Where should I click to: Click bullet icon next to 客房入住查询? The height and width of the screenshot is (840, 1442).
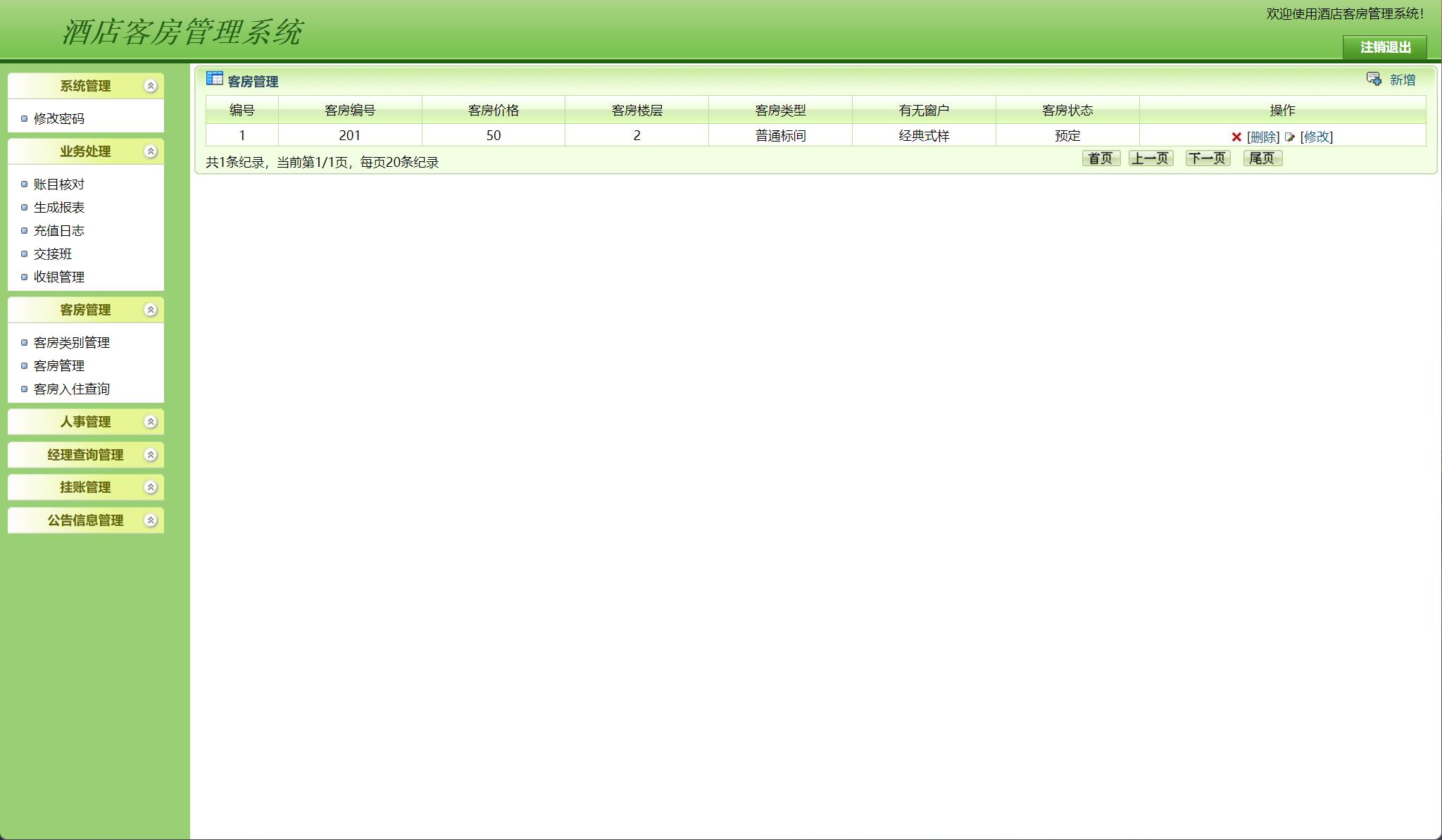pos(24,389)
